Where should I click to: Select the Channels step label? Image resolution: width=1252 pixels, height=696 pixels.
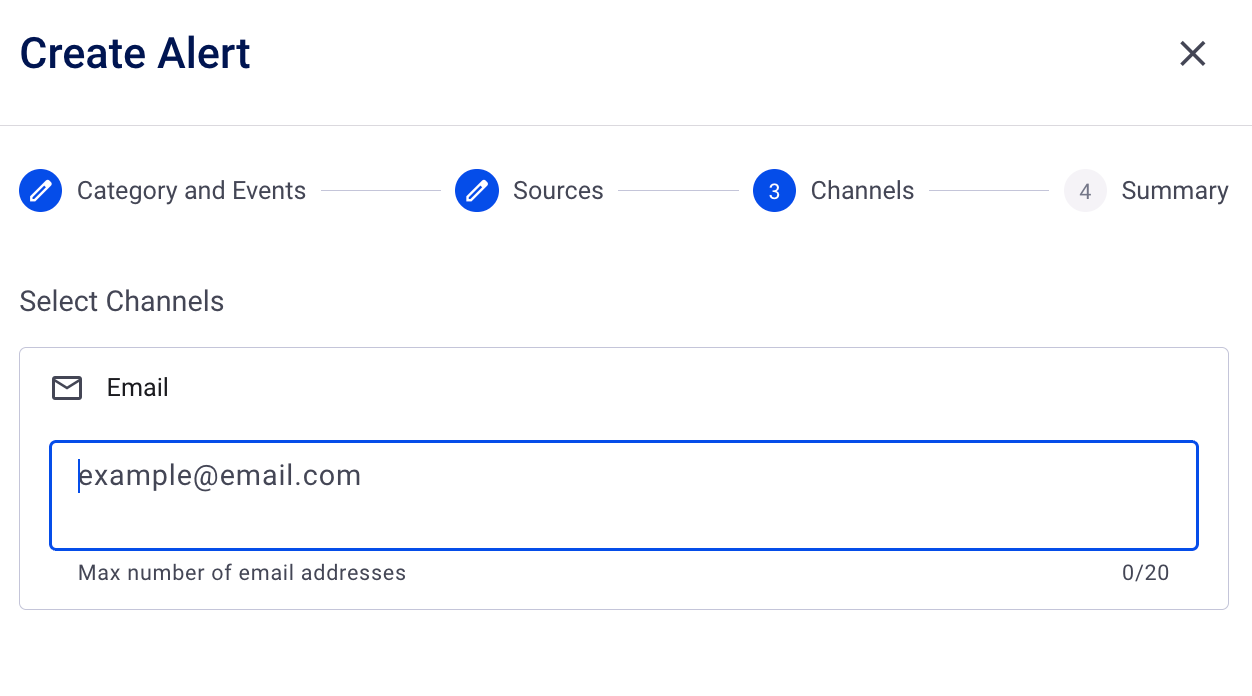(x=862, y=191)
